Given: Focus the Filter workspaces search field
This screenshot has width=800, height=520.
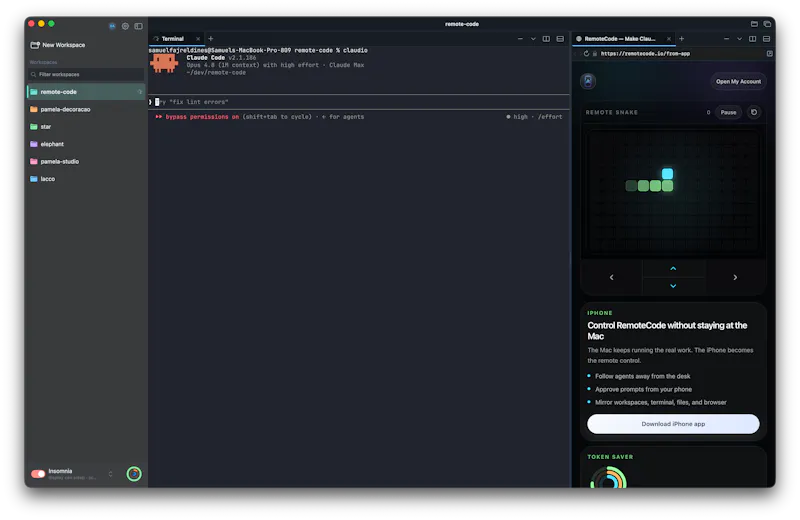Looking at the screenshot, I should click(86, 75).
